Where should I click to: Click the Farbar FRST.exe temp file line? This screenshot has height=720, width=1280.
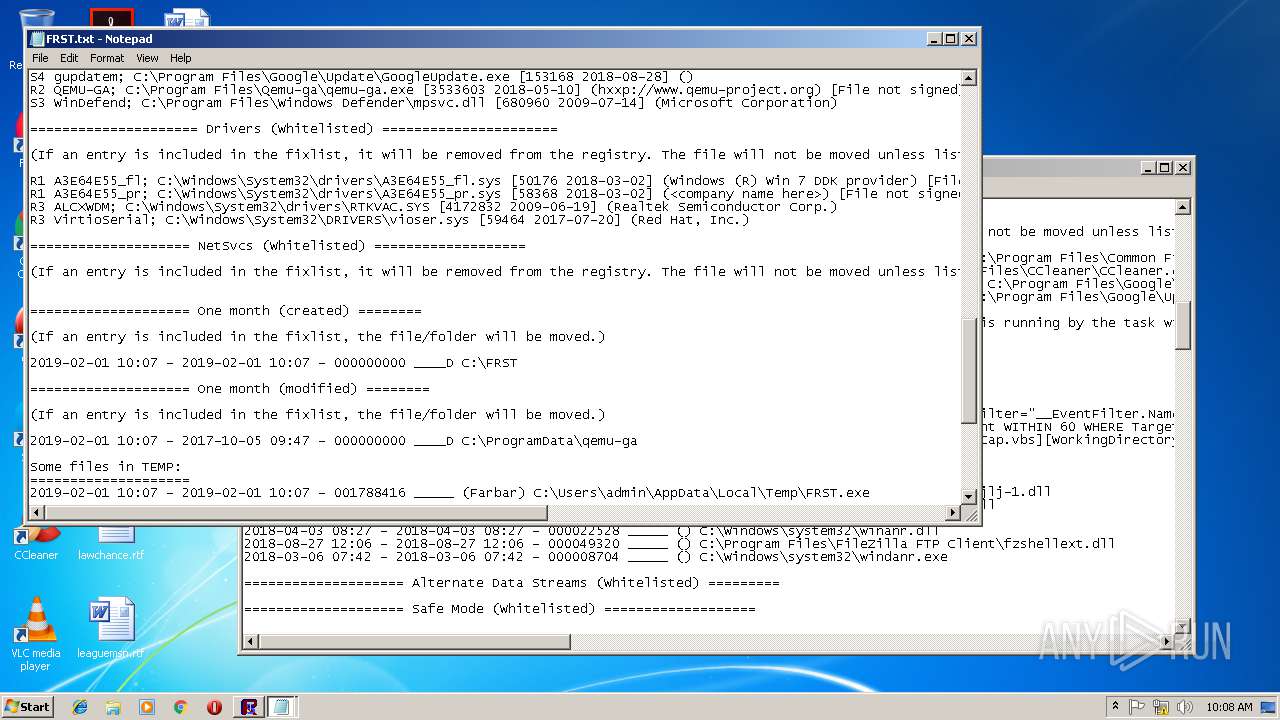point(449,492)
